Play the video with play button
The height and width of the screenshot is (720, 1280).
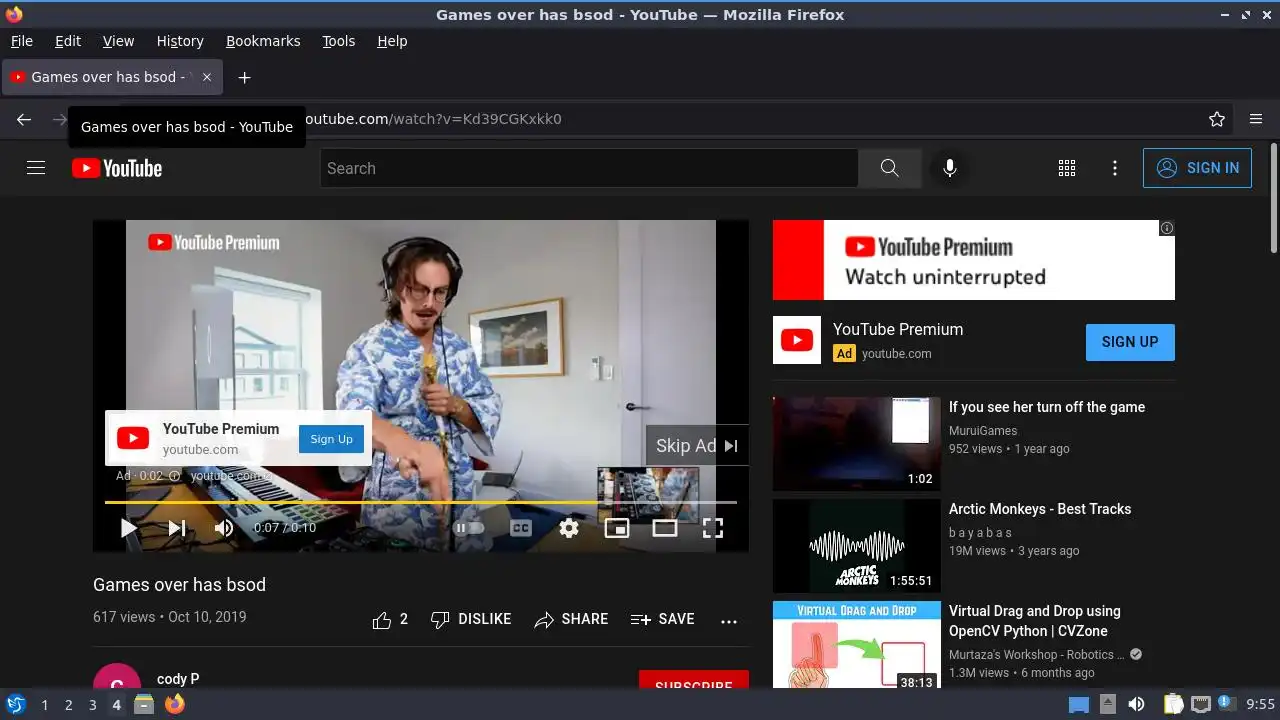pyautogui.click(x=129, y=528)
